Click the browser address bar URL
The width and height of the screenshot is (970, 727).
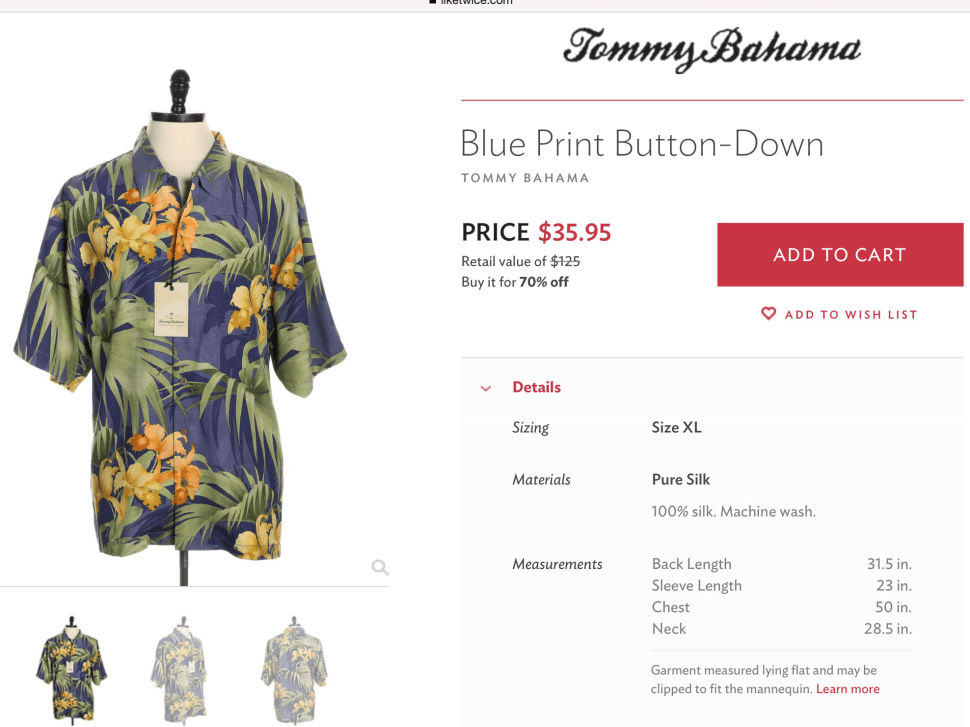470,2
